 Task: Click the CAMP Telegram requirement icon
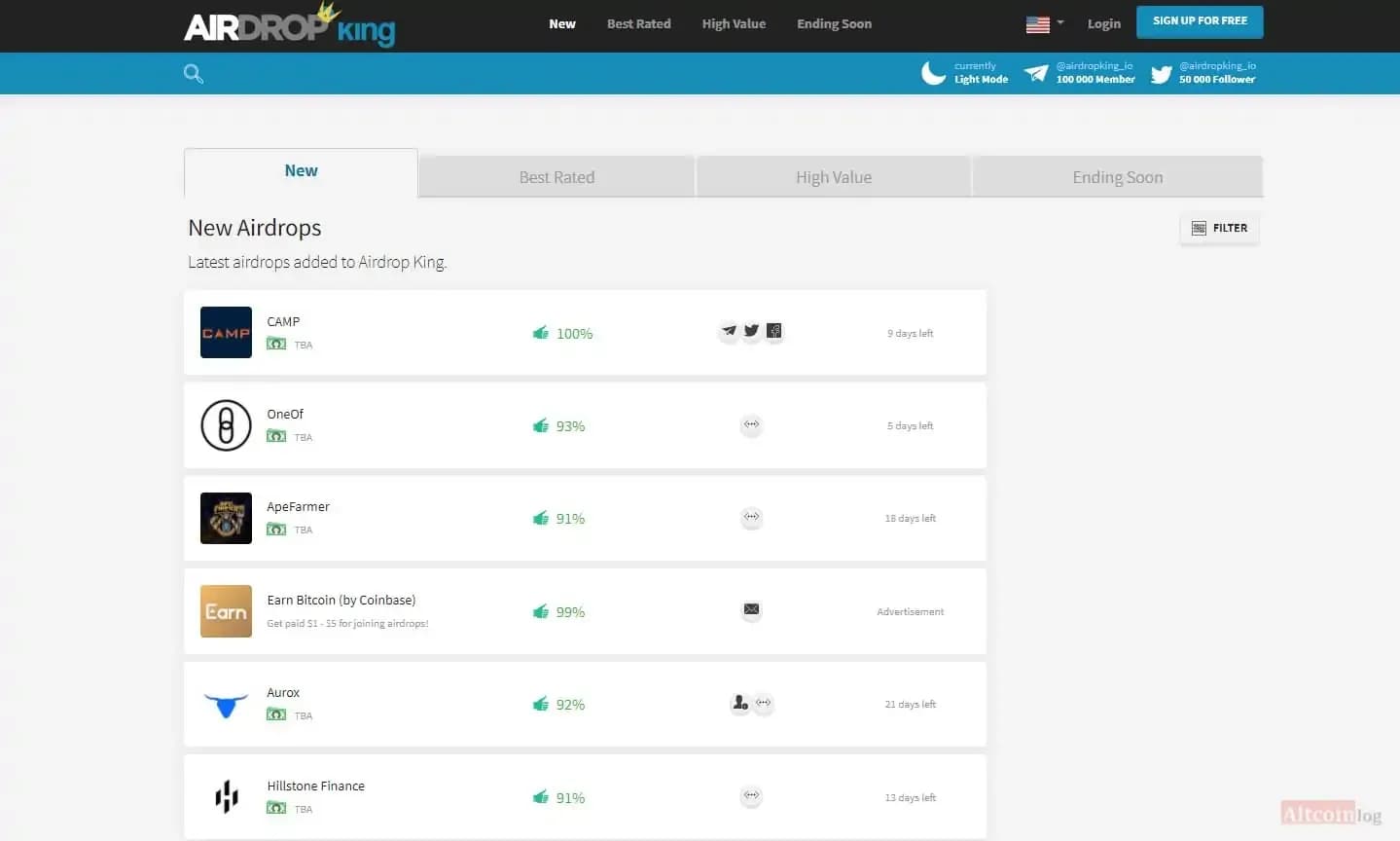[x=729, y=332]
